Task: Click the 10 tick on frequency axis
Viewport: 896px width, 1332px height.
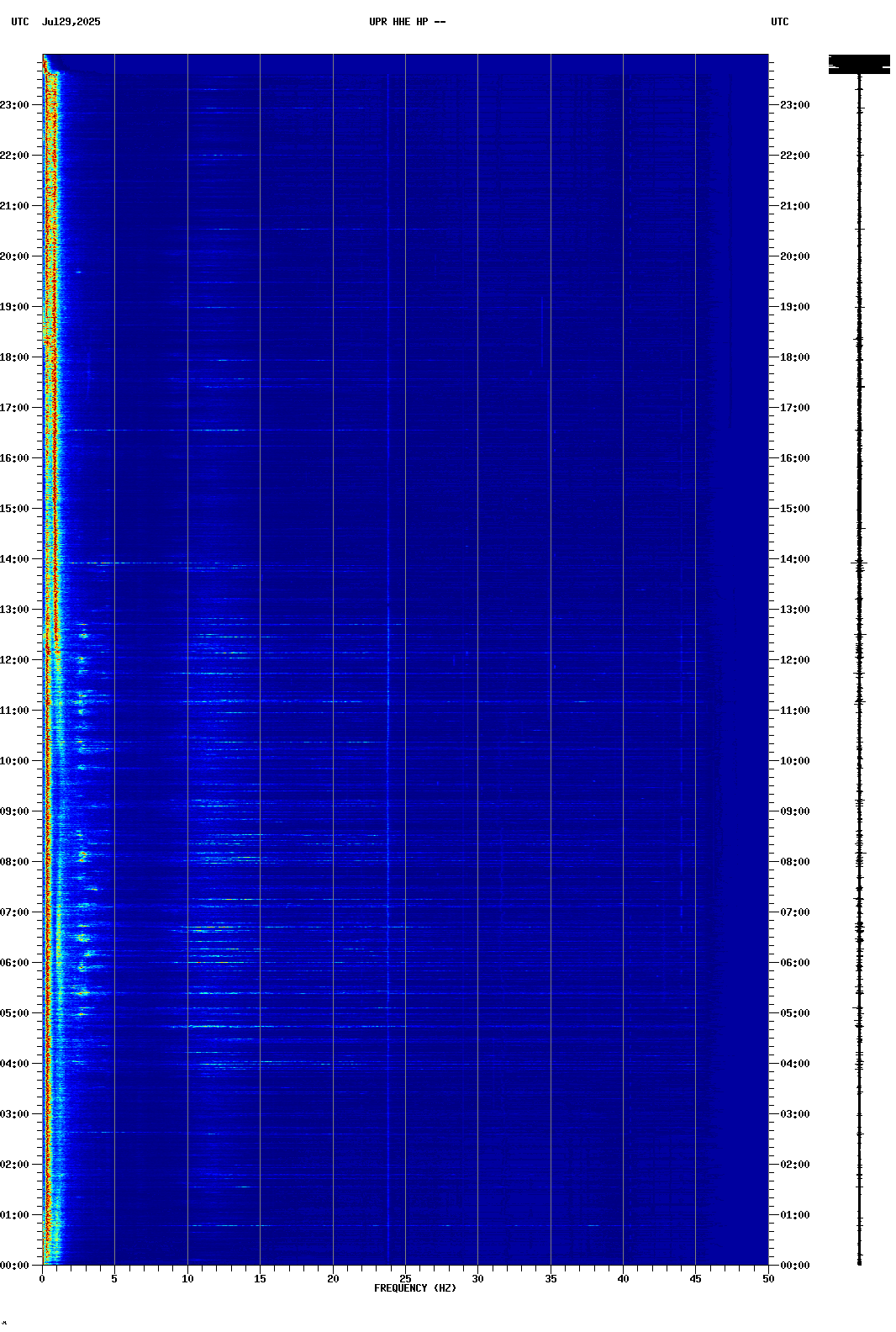Action: 187,1279
